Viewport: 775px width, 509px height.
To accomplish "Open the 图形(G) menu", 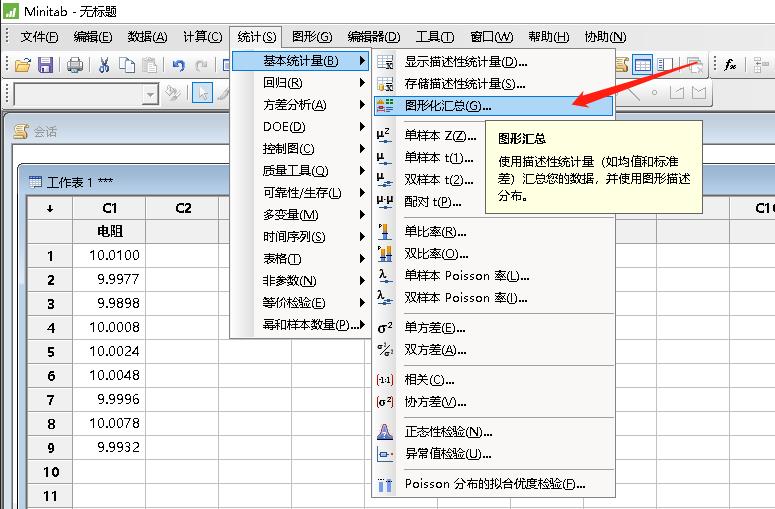I will click(312, 37).
